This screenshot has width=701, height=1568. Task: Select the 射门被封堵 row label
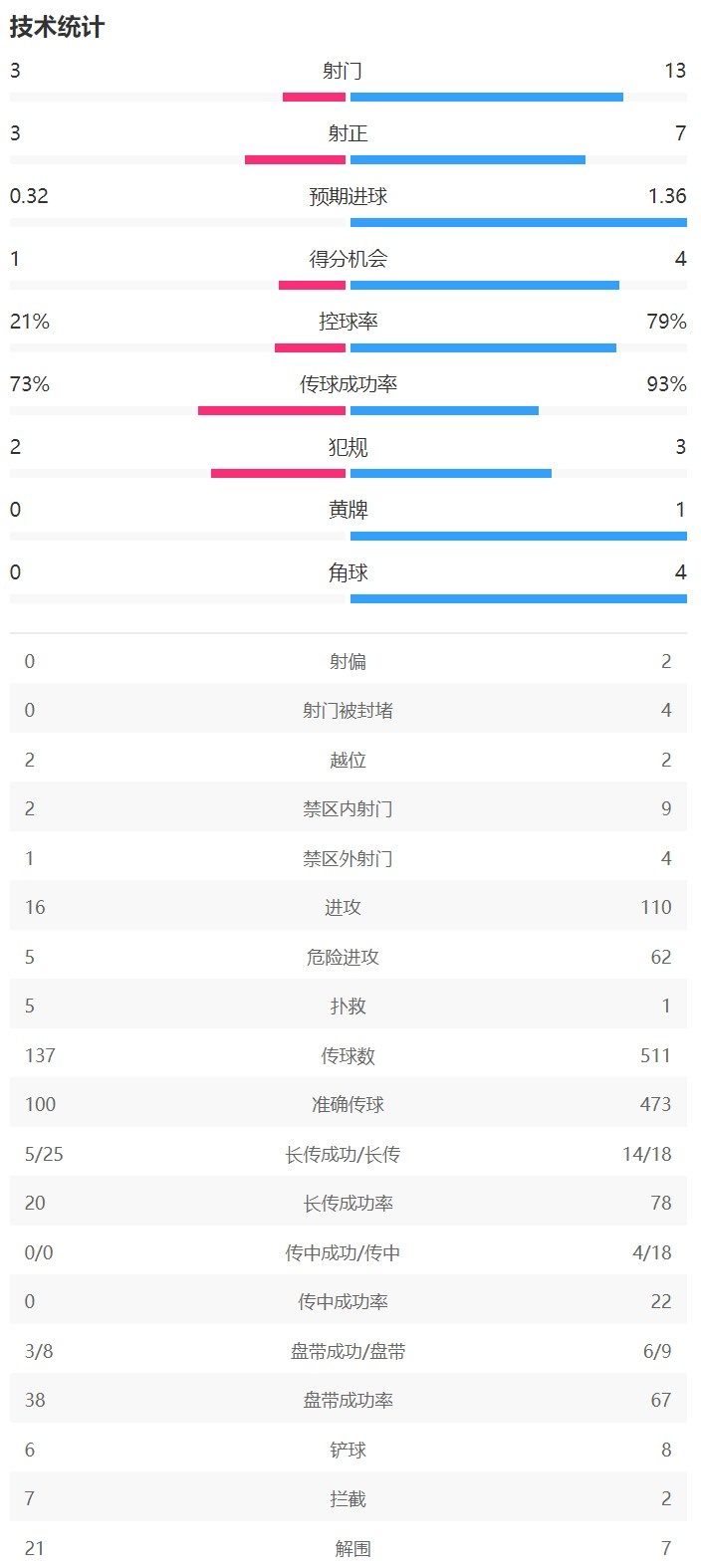pyautogui.click(x=349, y=710)
